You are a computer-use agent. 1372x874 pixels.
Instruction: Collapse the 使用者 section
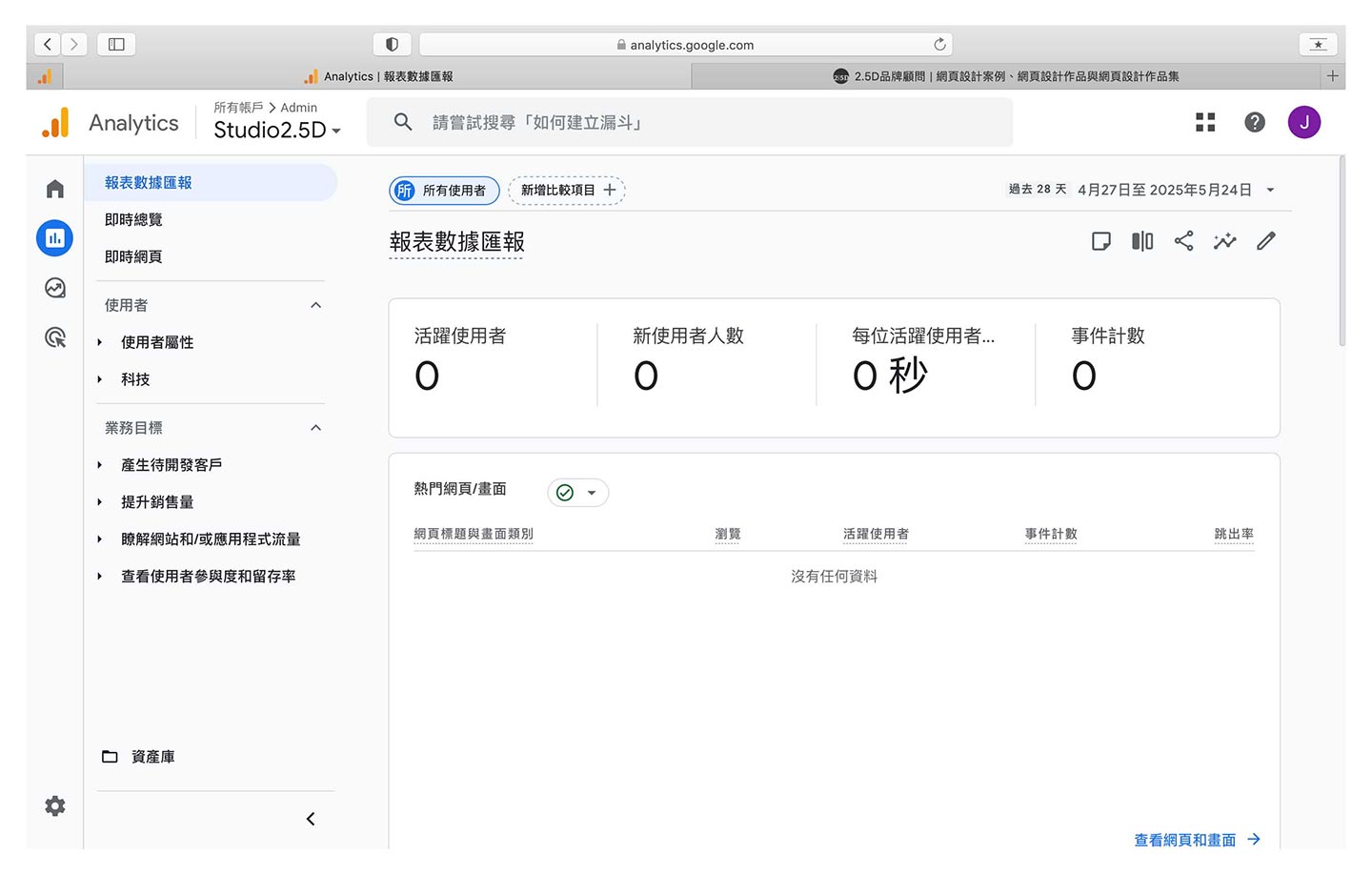point(315,305)
